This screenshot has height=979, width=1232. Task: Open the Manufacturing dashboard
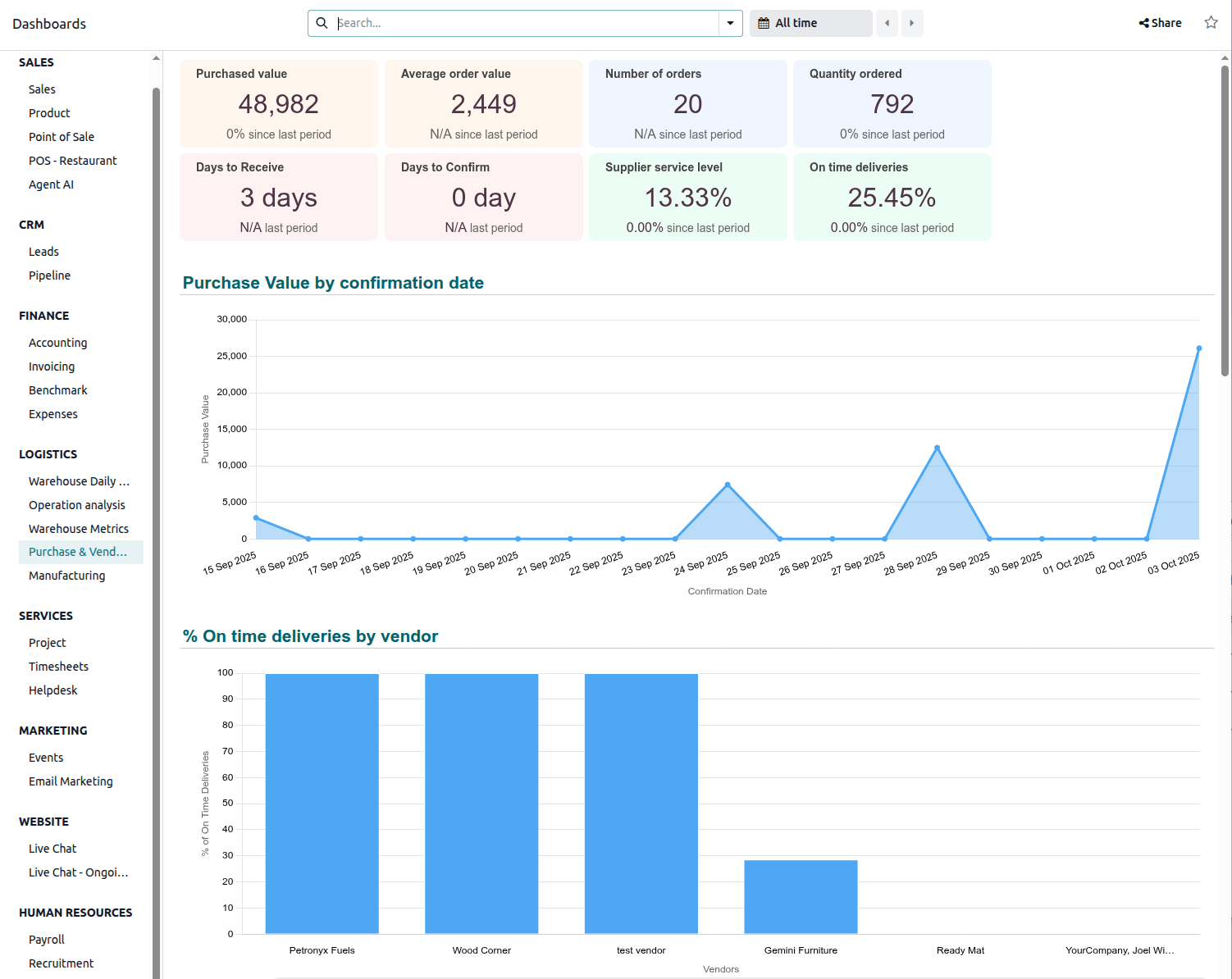tap(66, 575)
